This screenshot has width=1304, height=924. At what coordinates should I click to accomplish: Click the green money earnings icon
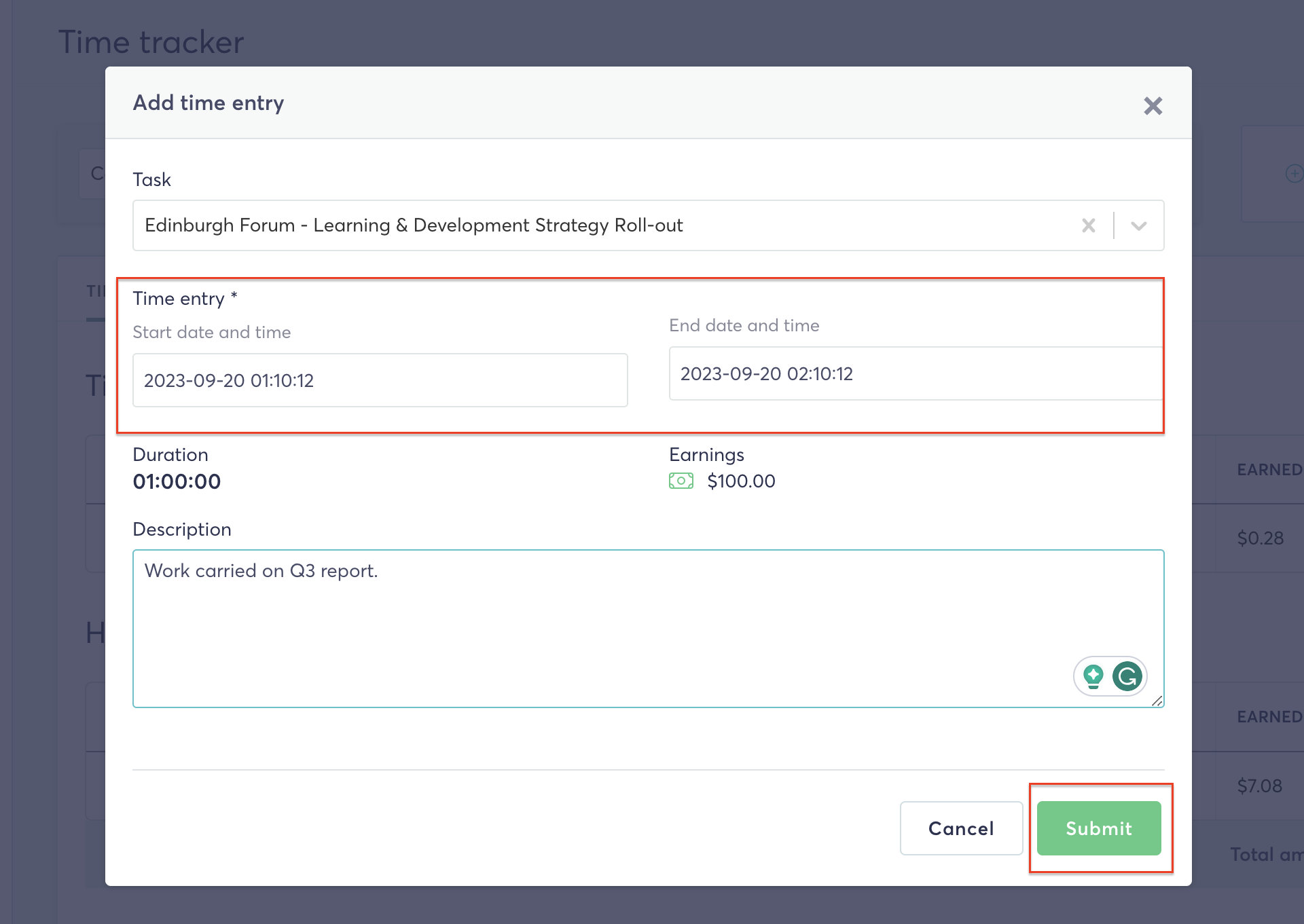tap(681, 481)
